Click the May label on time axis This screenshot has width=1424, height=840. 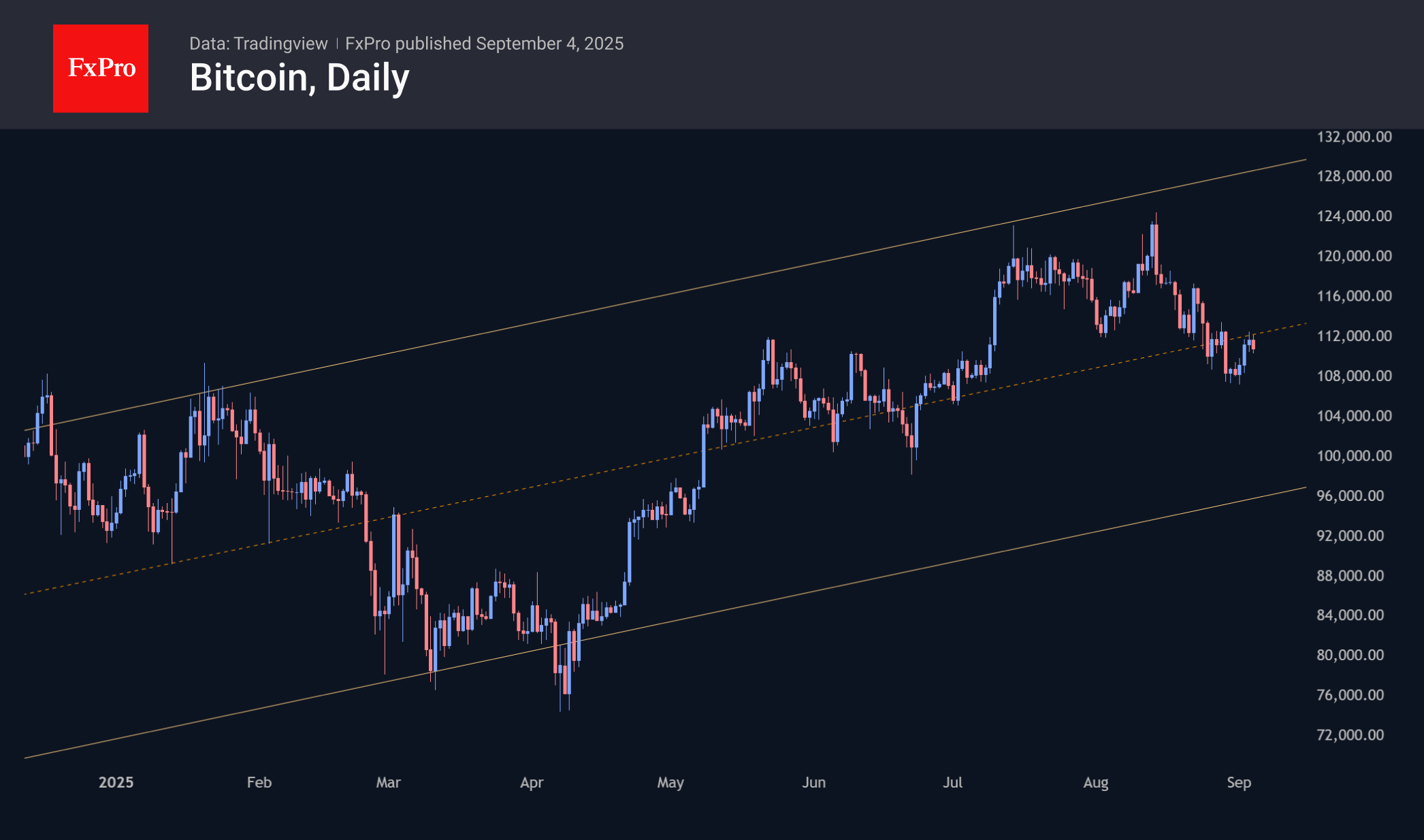pos(670,783)
